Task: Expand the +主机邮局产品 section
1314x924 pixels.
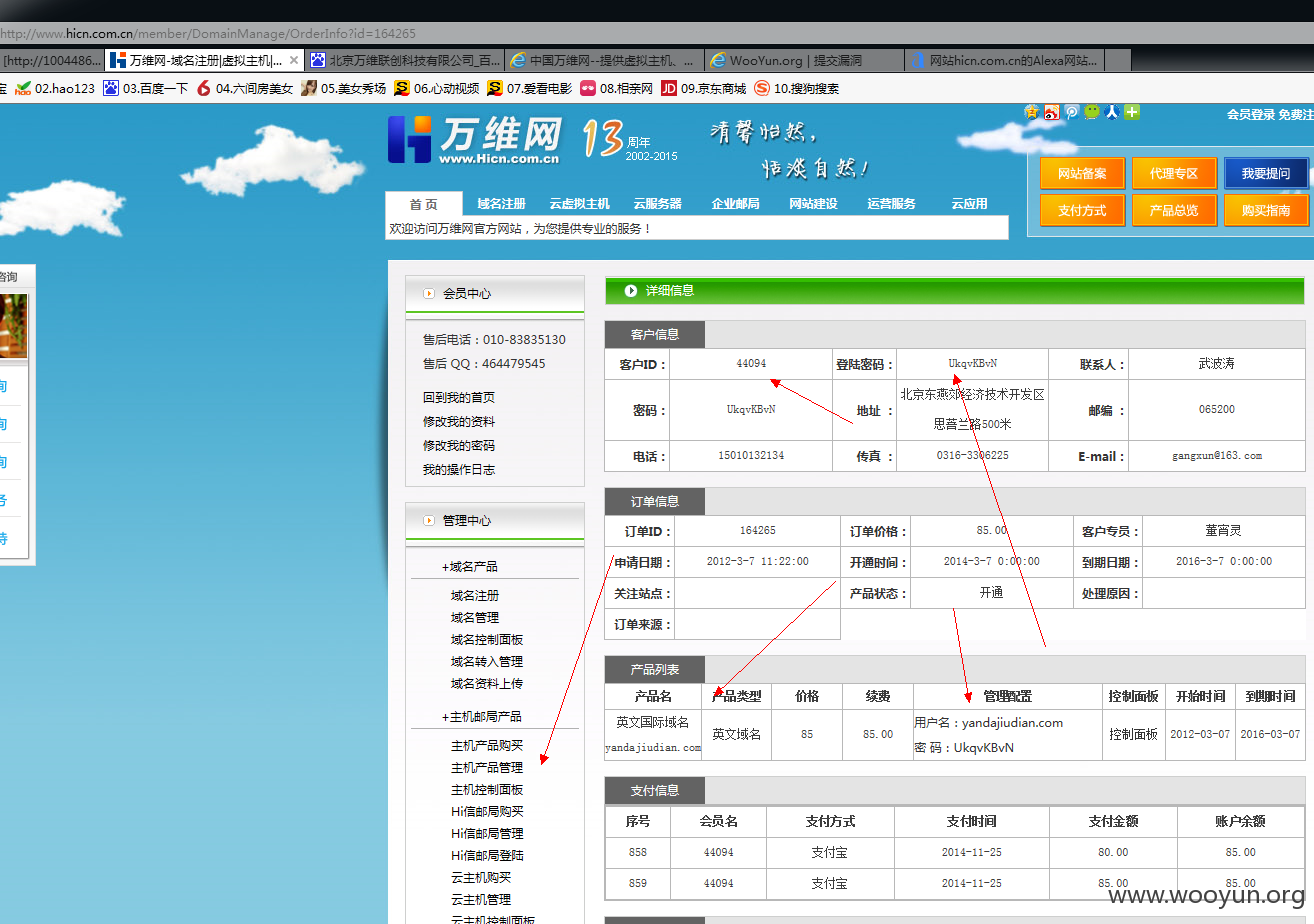Action: (482, 717)
